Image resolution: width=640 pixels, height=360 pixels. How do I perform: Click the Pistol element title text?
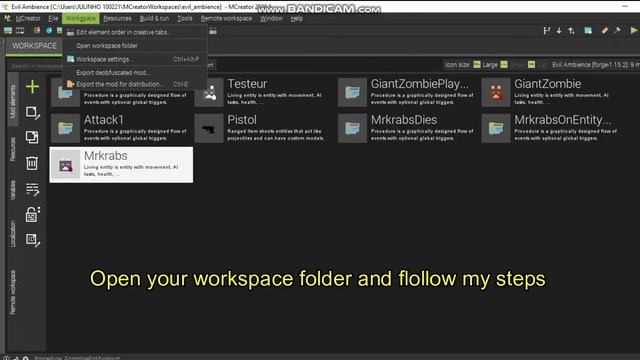click(x=242, y=120)
